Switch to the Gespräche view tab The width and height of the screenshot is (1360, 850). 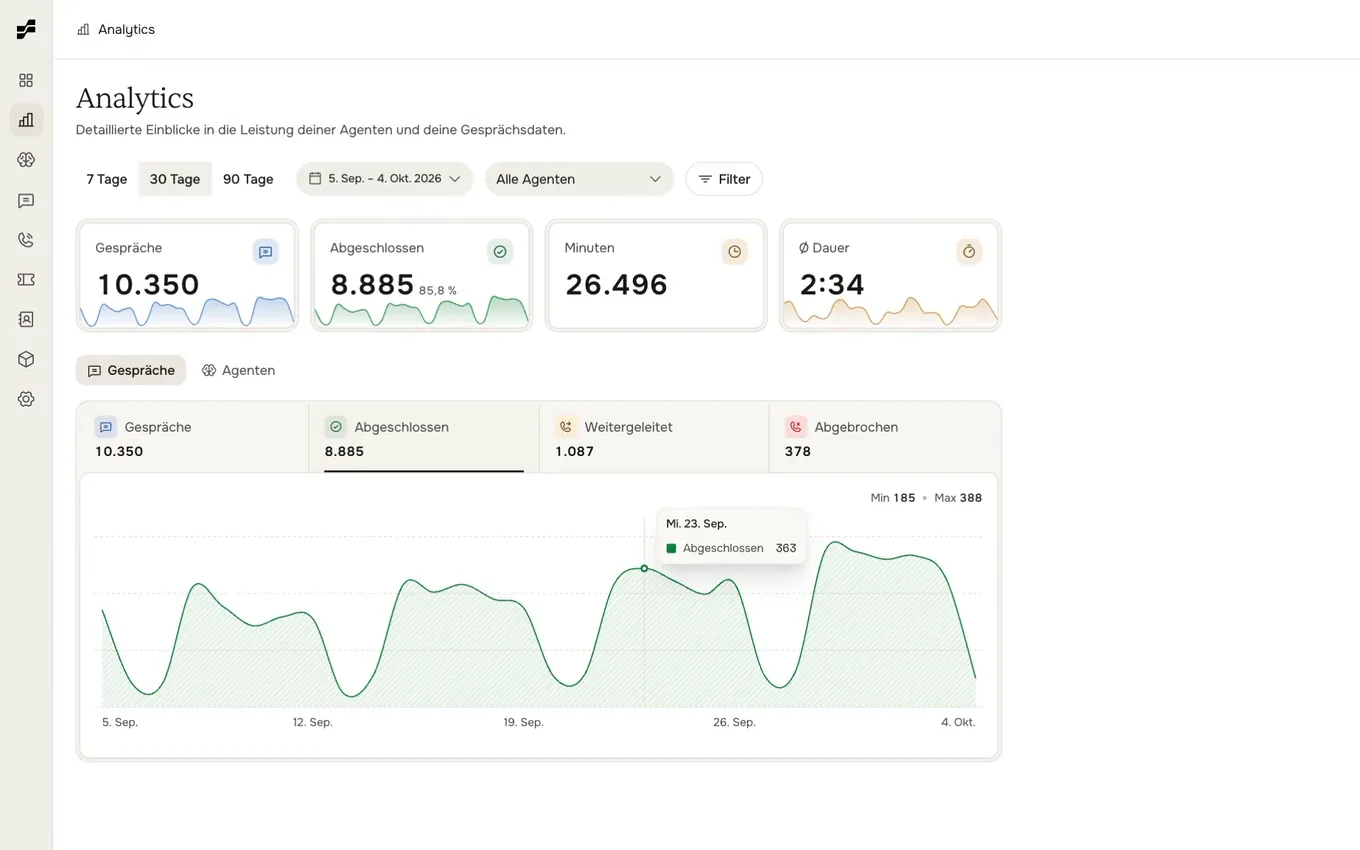coord(131,370)
